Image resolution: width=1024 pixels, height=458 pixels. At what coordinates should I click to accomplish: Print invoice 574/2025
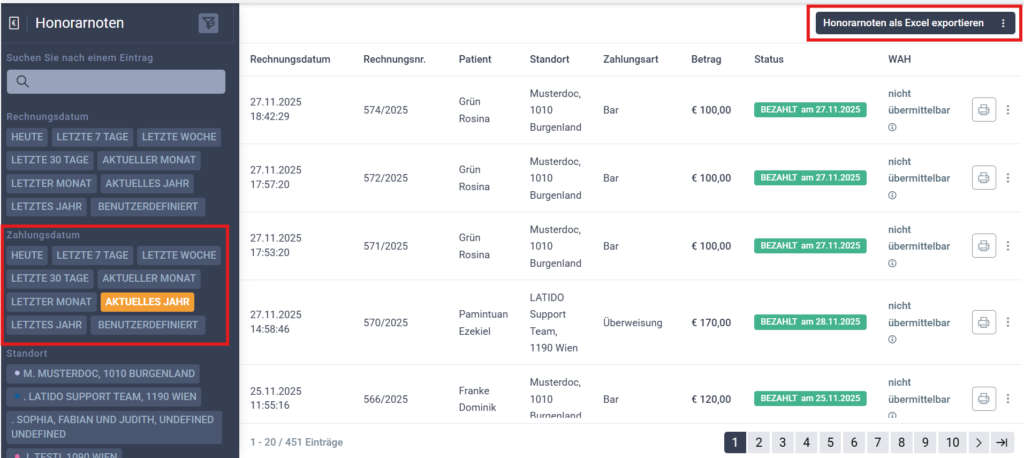983,110
